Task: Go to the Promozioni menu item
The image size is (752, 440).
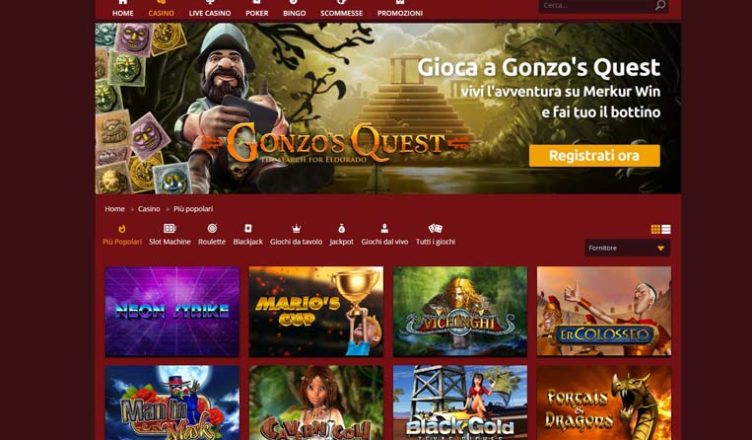Action: 400,13
